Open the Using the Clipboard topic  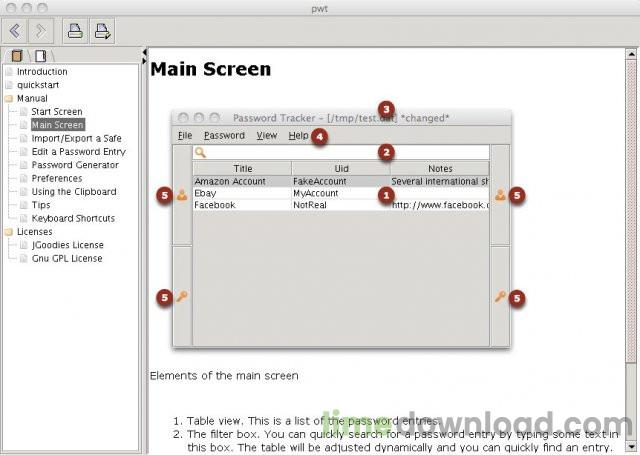pos(74,192)
